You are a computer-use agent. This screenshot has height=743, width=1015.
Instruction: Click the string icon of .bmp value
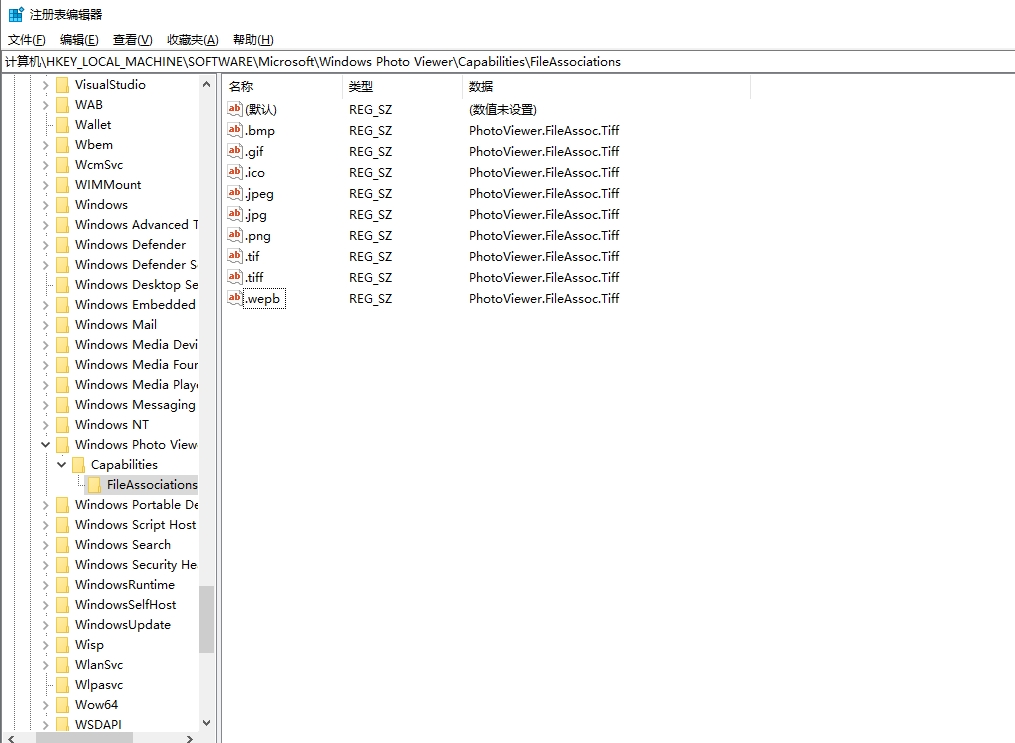(x=234, y=130)
